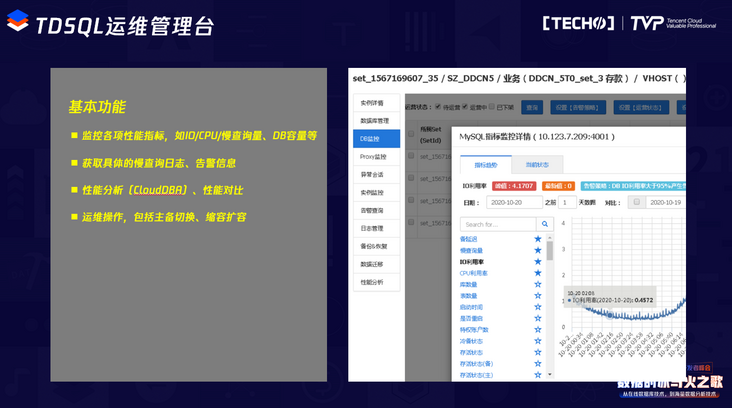Click the 设置[运营状态] button
This screenshot has height=408, width=732.
[641, 107]
